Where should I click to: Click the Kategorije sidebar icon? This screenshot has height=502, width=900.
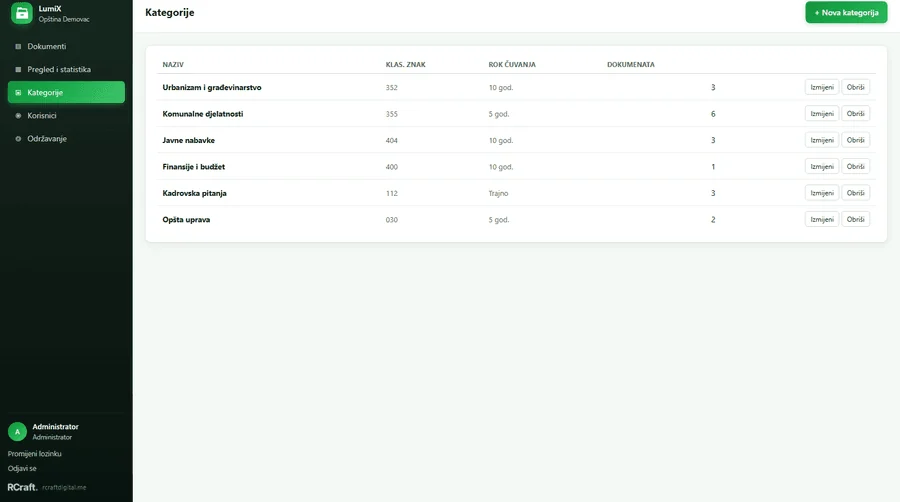tap(18, 92)
